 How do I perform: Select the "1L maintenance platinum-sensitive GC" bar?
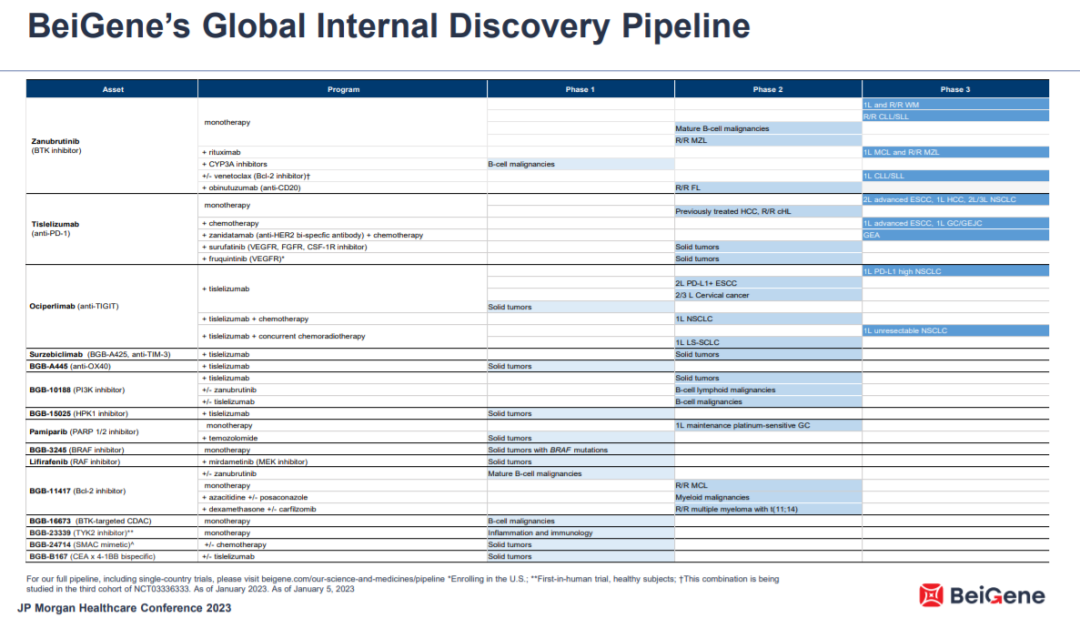tap(768, 426)
